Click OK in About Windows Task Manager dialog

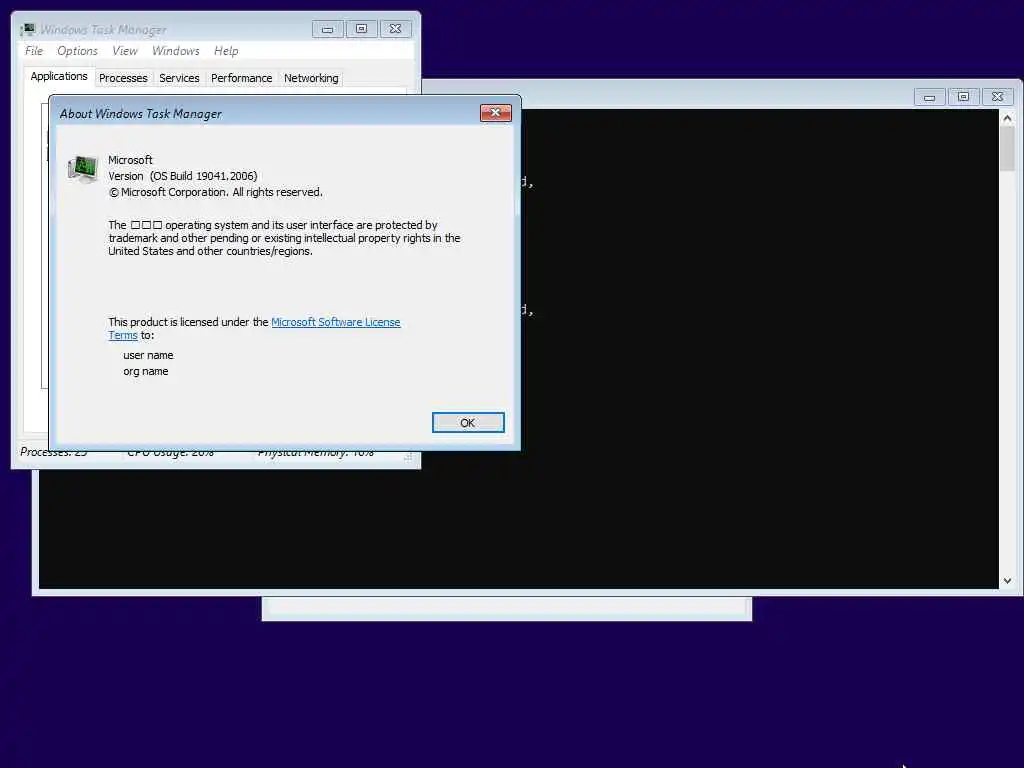(468, 423)
